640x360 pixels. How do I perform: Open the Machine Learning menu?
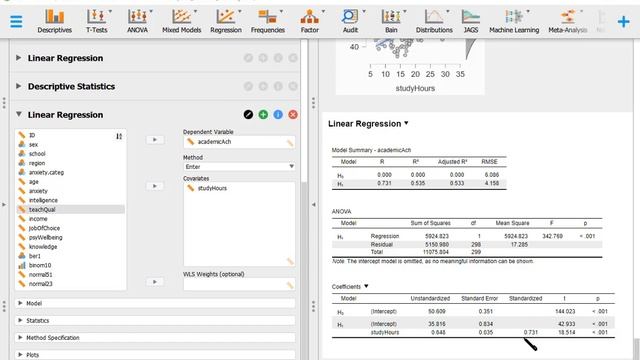pyautogui.click(x=514, y=21)
